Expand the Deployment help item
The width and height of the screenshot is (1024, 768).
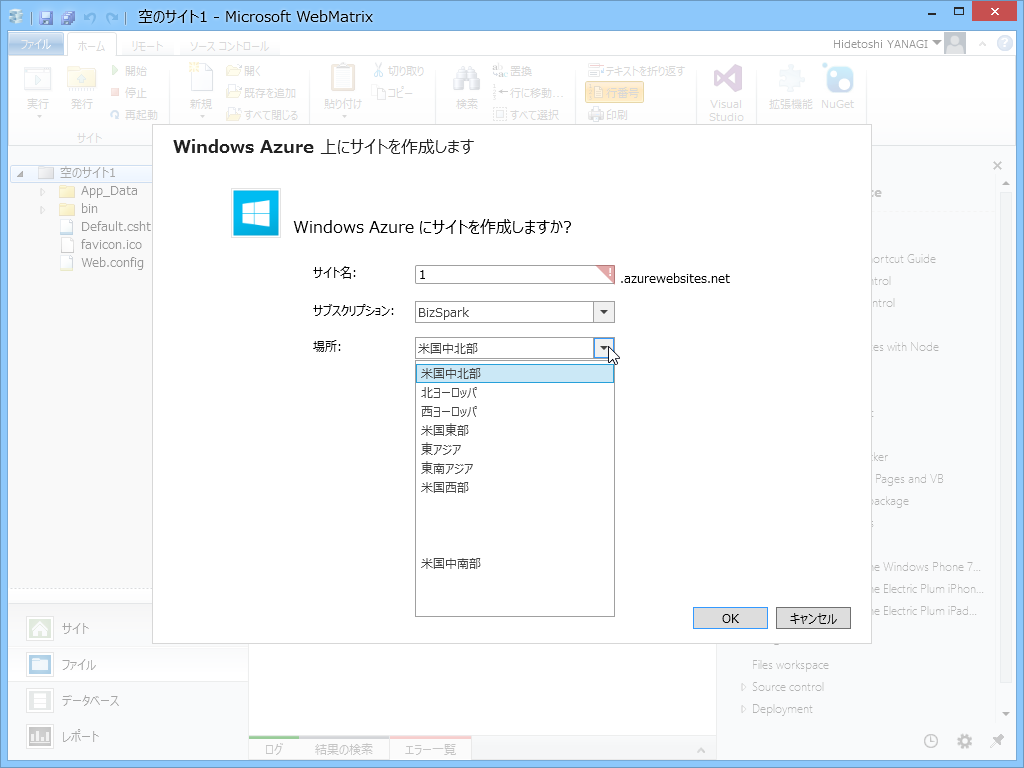click(x=743, y=709)
